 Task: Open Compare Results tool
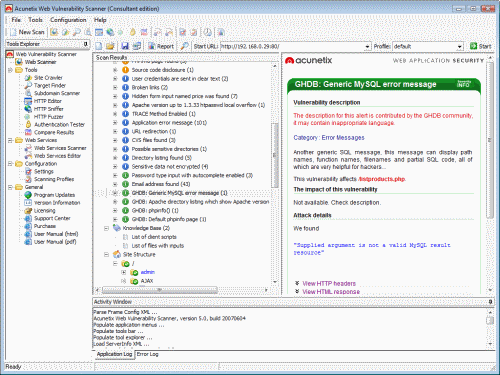(54, 132)
